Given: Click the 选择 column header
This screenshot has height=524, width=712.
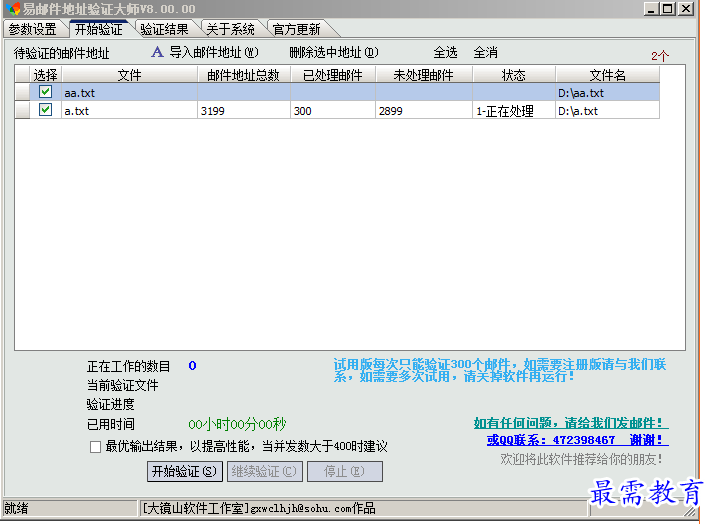Looking at the screenshot, I should [x=45, y=74].
